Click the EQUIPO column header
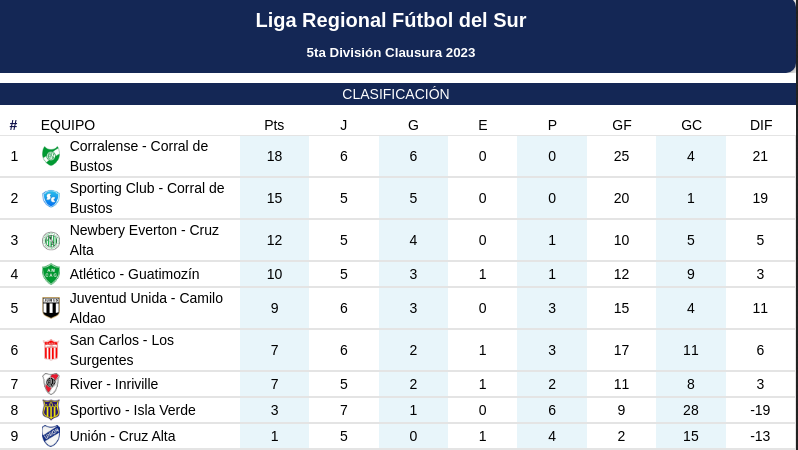Screen dimensions: 798x450 [x=68, y=125]
